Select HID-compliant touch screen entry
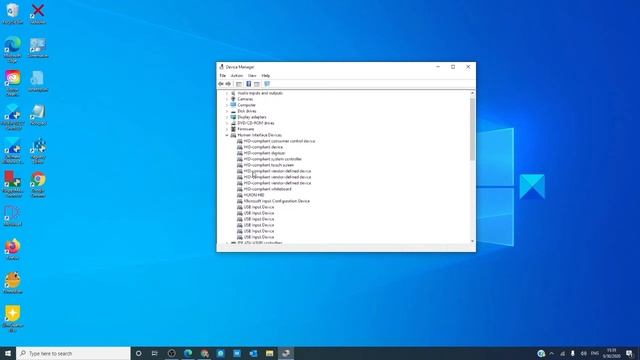Image resolution: width=640 pixels, height=360 pixels. click(x=269, y=165)
